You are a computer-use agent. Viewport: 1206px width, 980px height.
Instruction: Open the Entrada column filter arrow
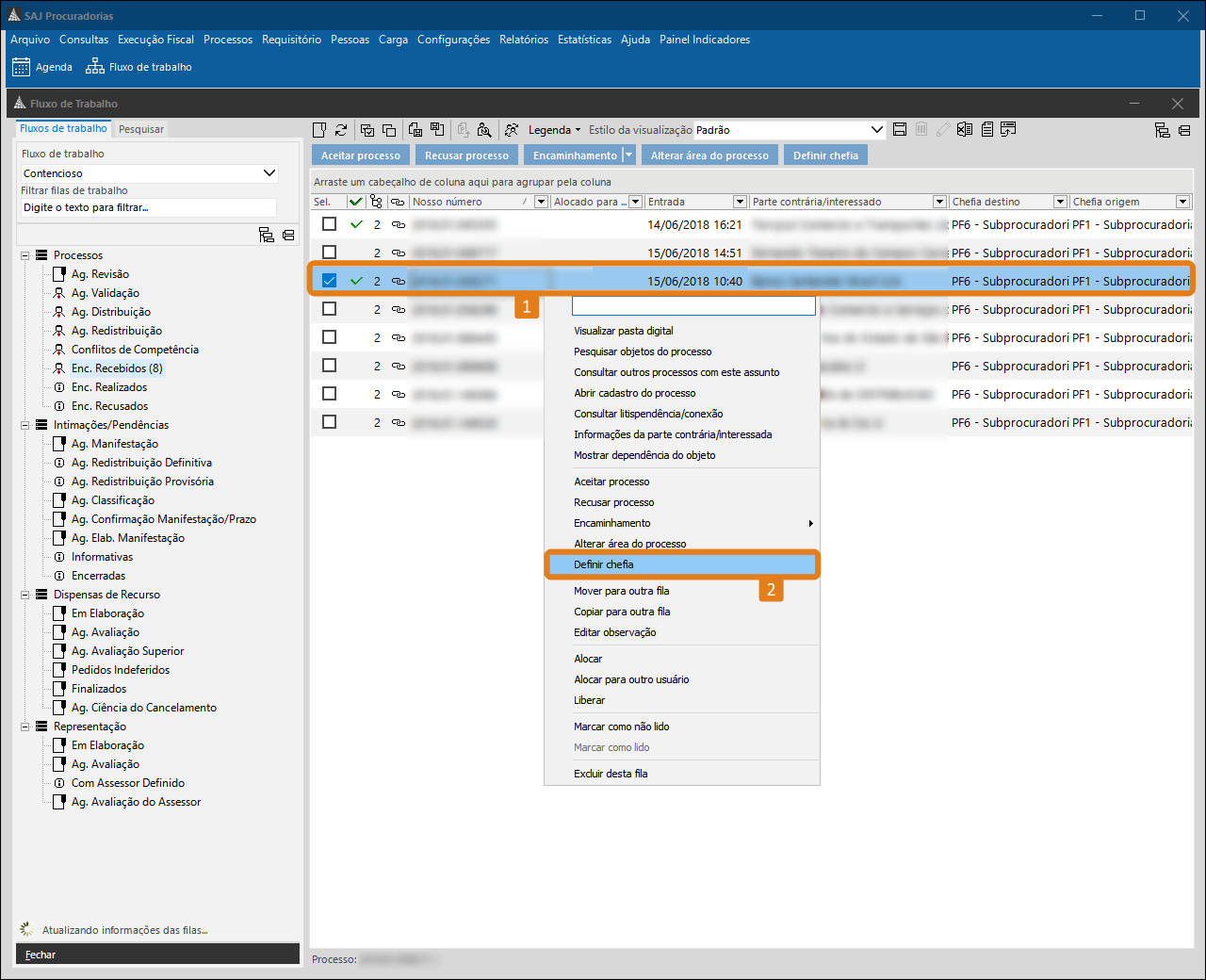pyautogui.click(x=740, y=202)
